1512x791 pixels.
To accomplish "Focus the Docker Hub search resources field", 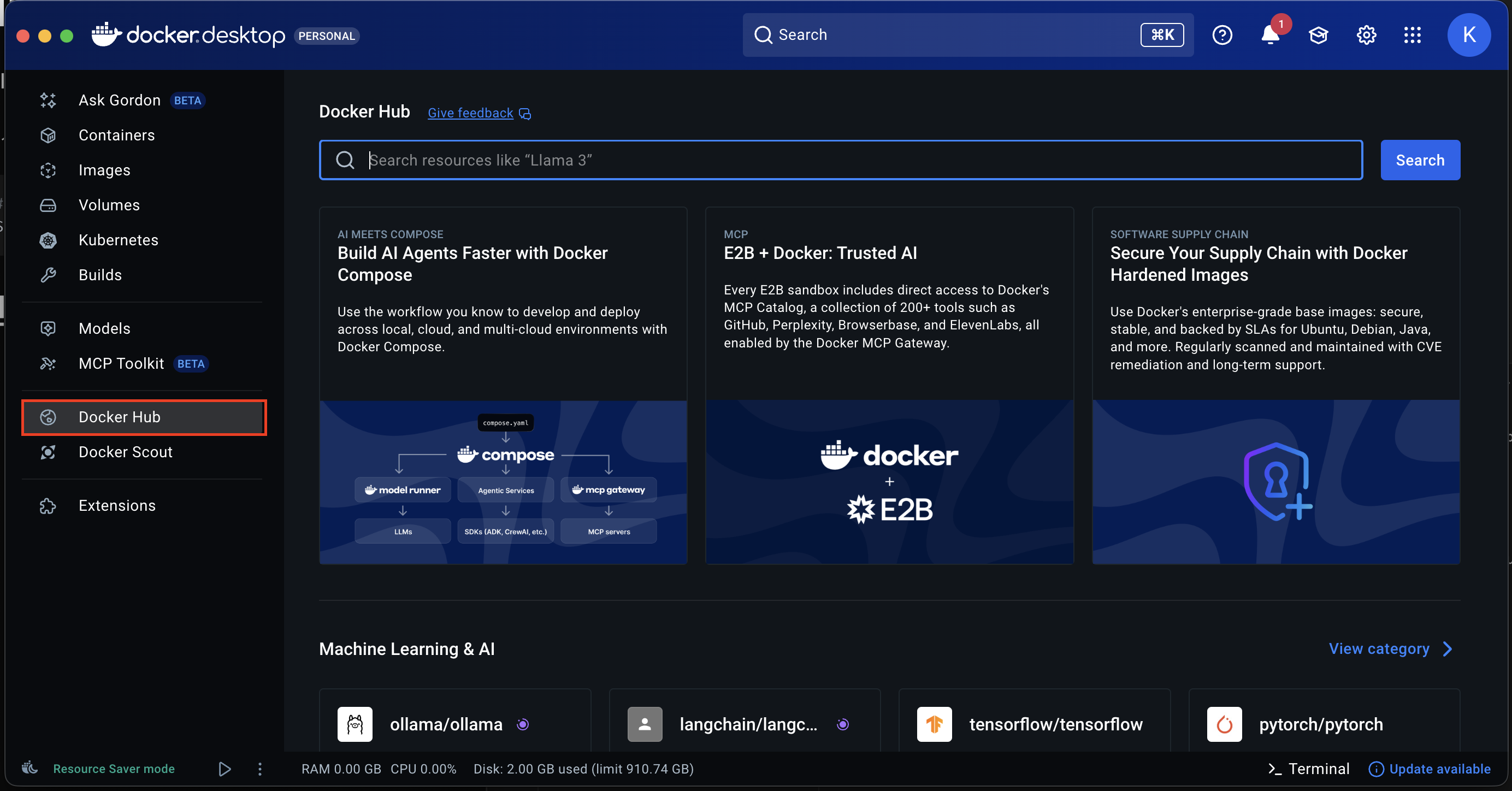I will pos(840,160).
